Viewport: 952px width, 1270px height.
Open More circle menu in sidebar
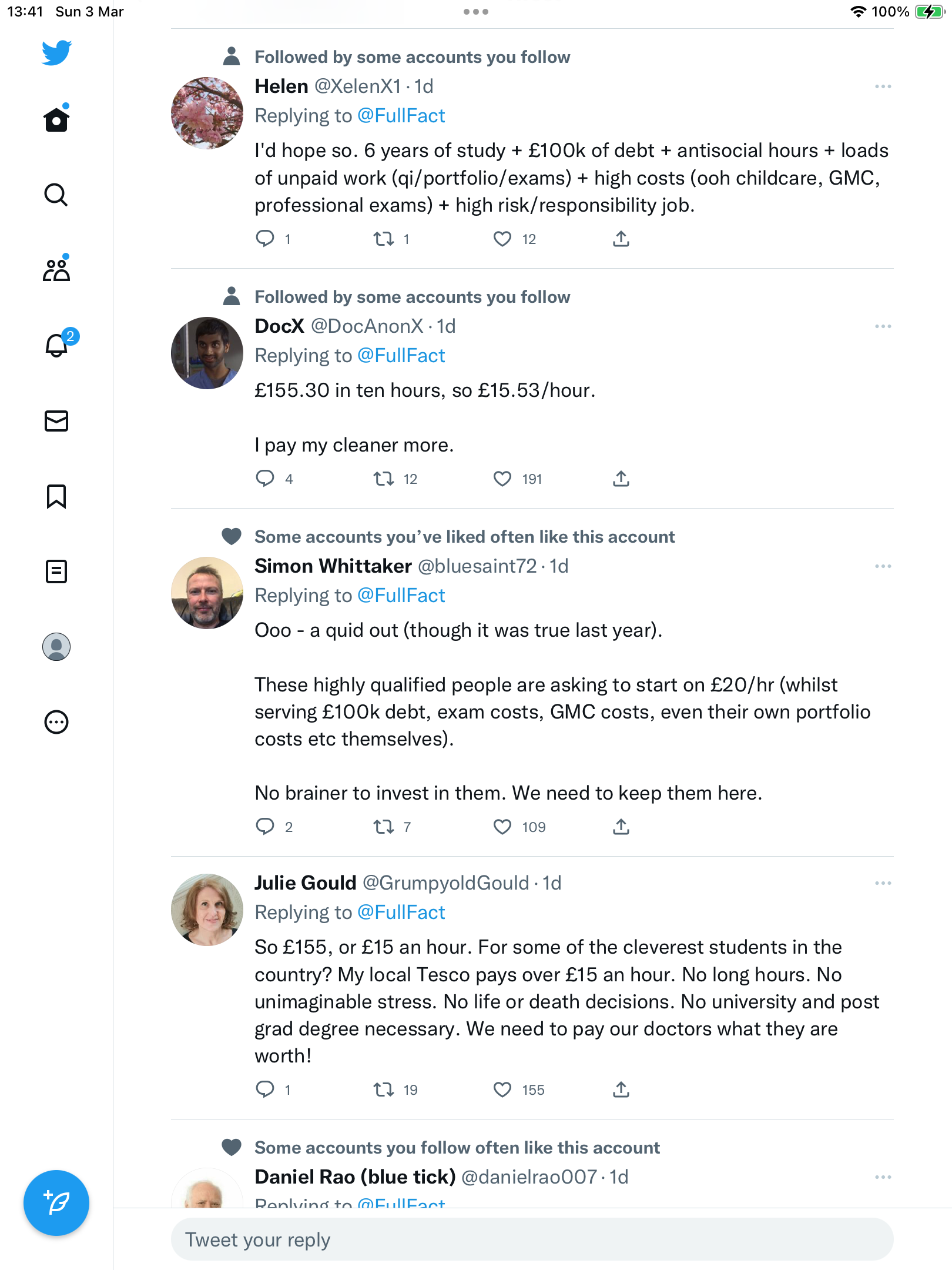56,722
